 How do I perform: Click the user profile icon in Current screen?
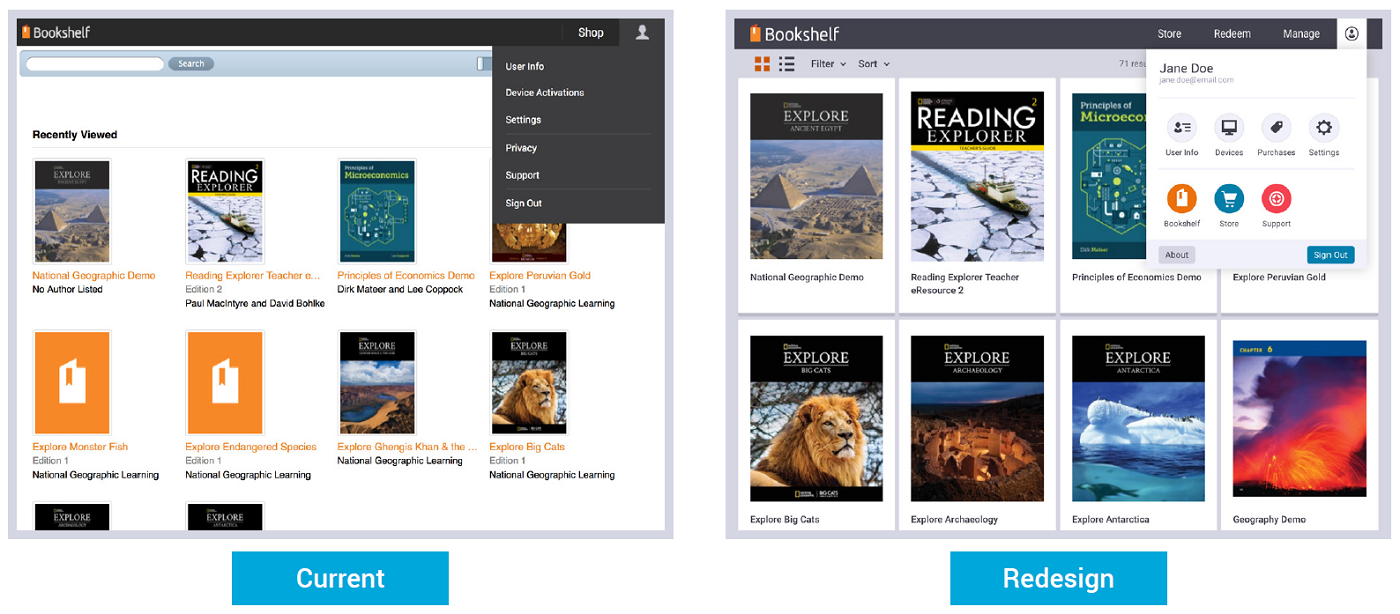642,33
